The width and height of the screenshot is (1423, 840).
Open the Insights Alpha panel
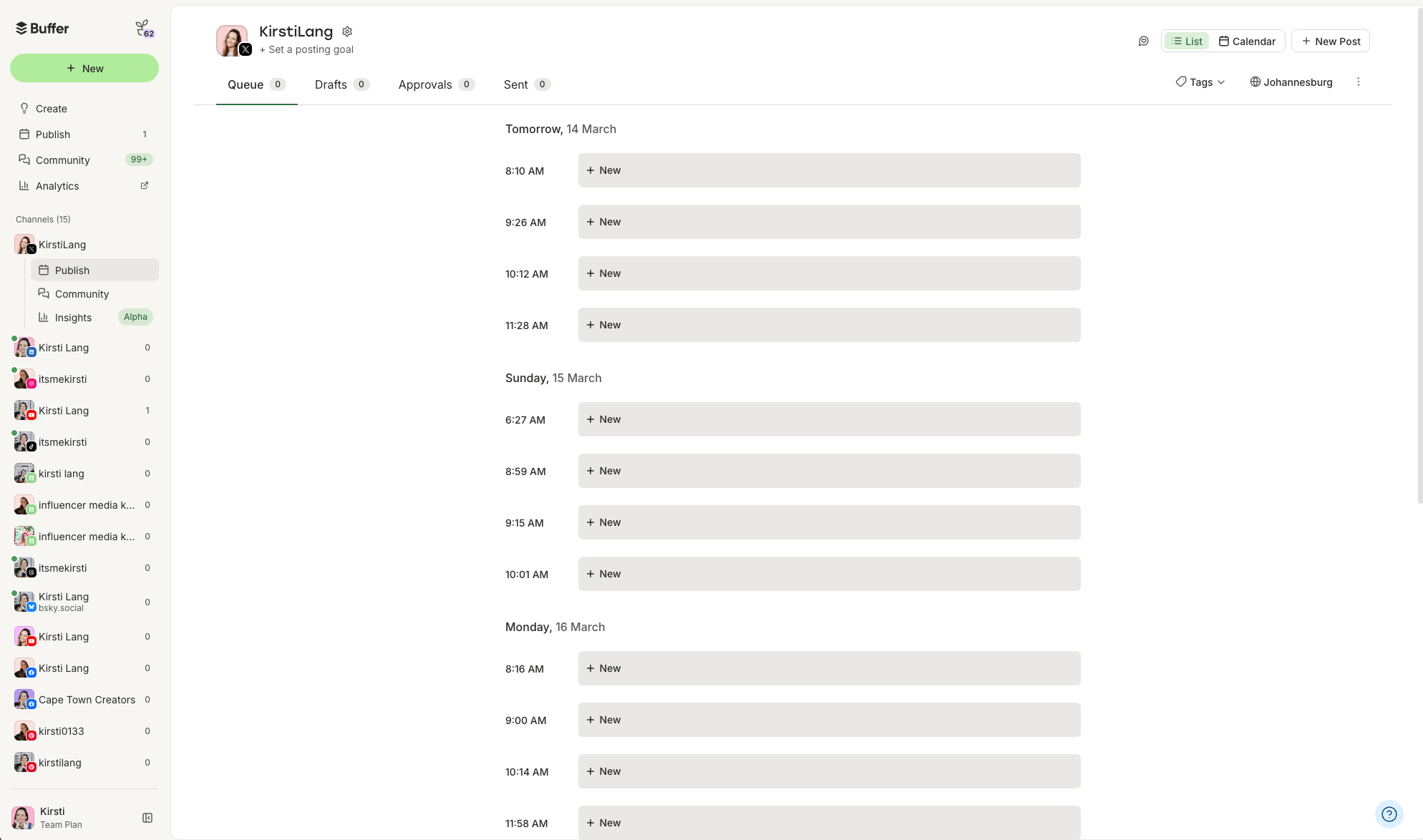tap(74, 317)
